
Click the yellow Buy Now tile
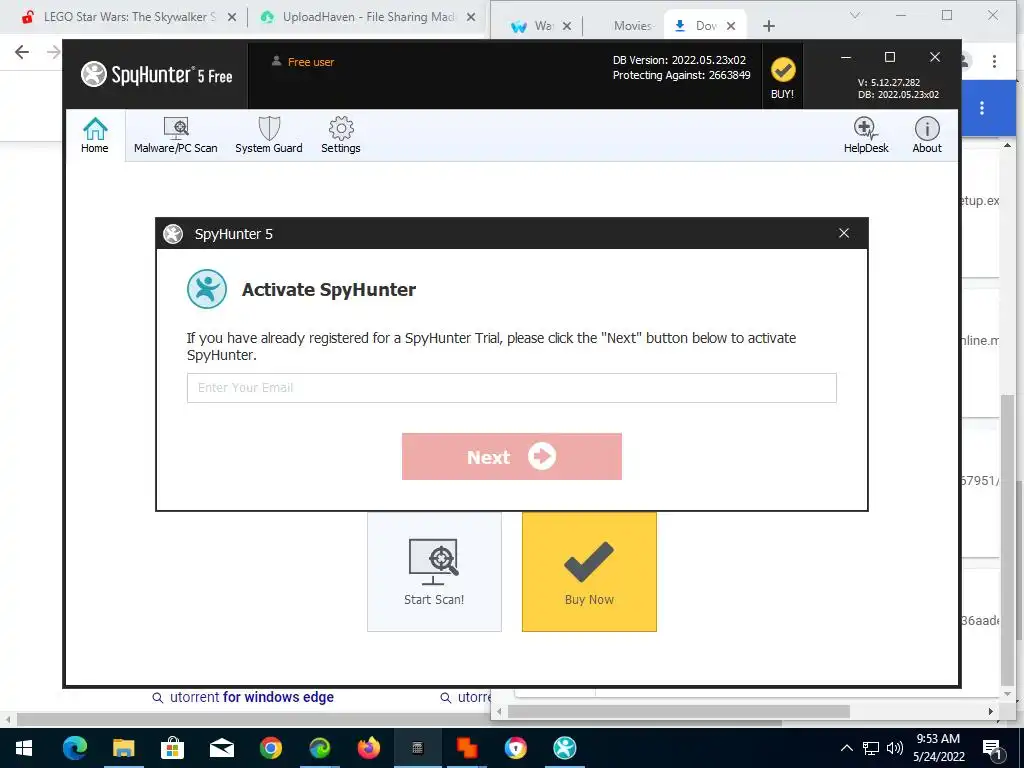point(589,571)
